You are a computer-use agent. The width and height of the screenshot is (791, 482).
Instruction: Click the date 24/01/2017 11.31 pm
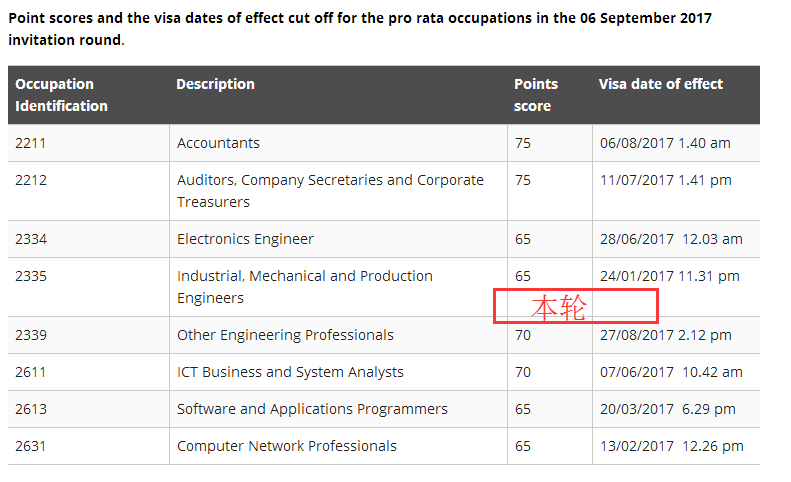[x=669, y=276]
